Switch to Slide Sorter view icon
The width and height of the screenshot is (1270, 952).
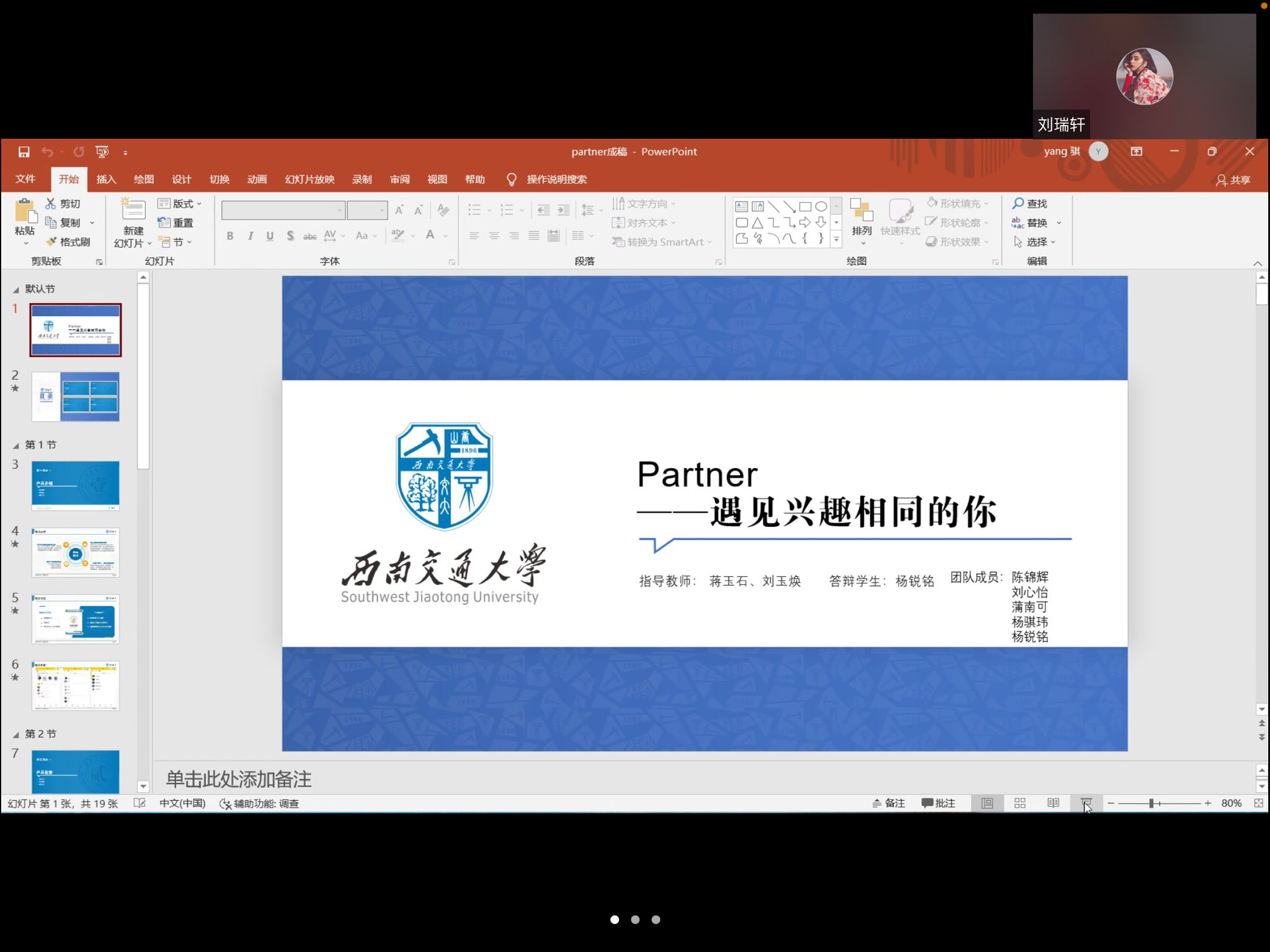tap(1020, 803)
